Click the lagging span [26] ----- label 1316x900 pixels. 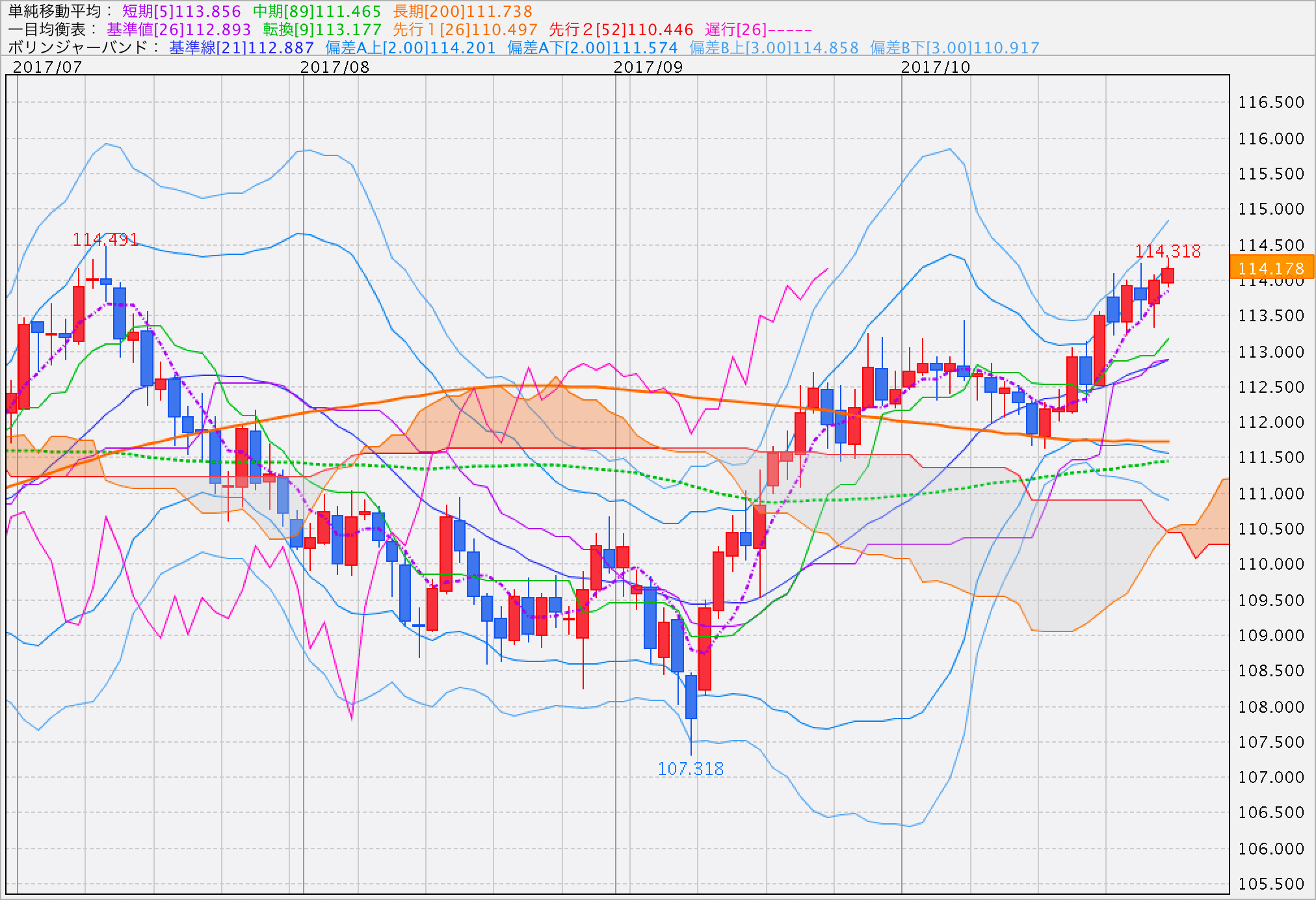tap(758, 30)
